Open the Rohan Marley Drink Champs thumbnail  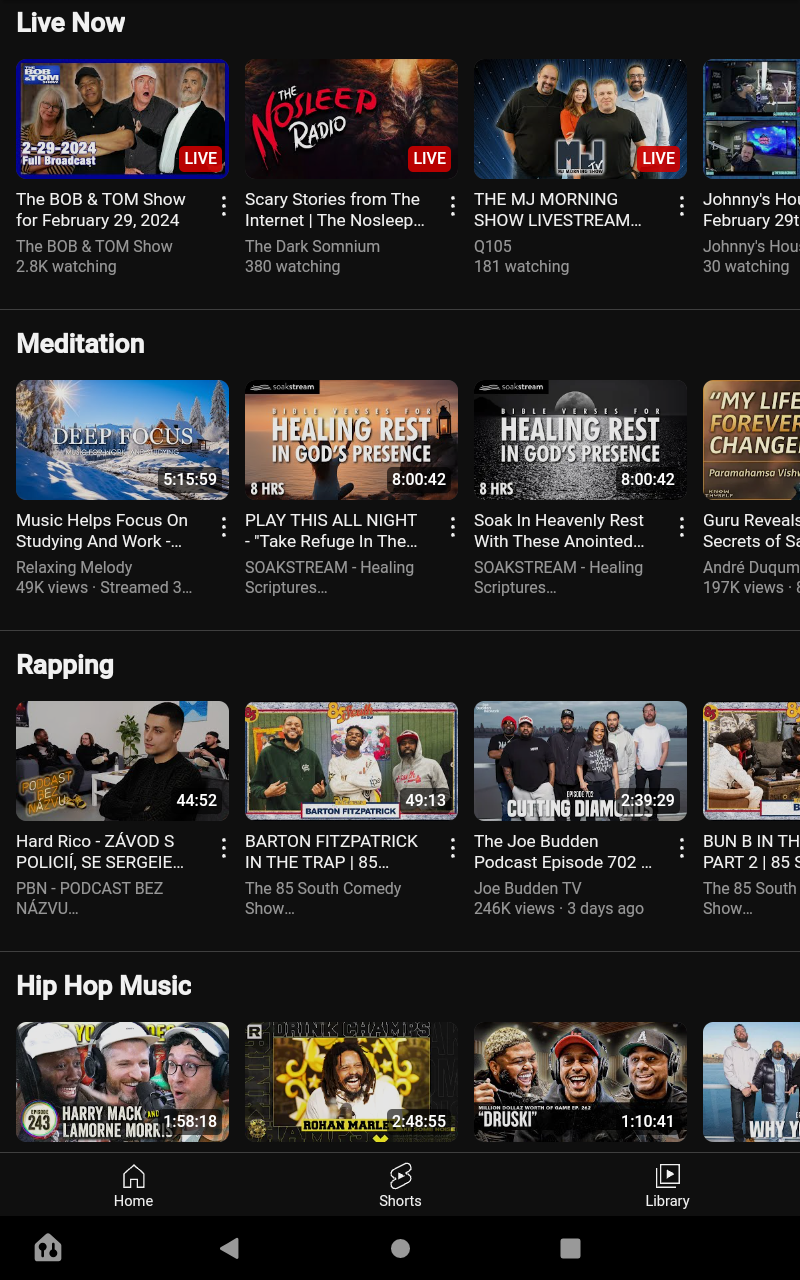[351, 1081]
